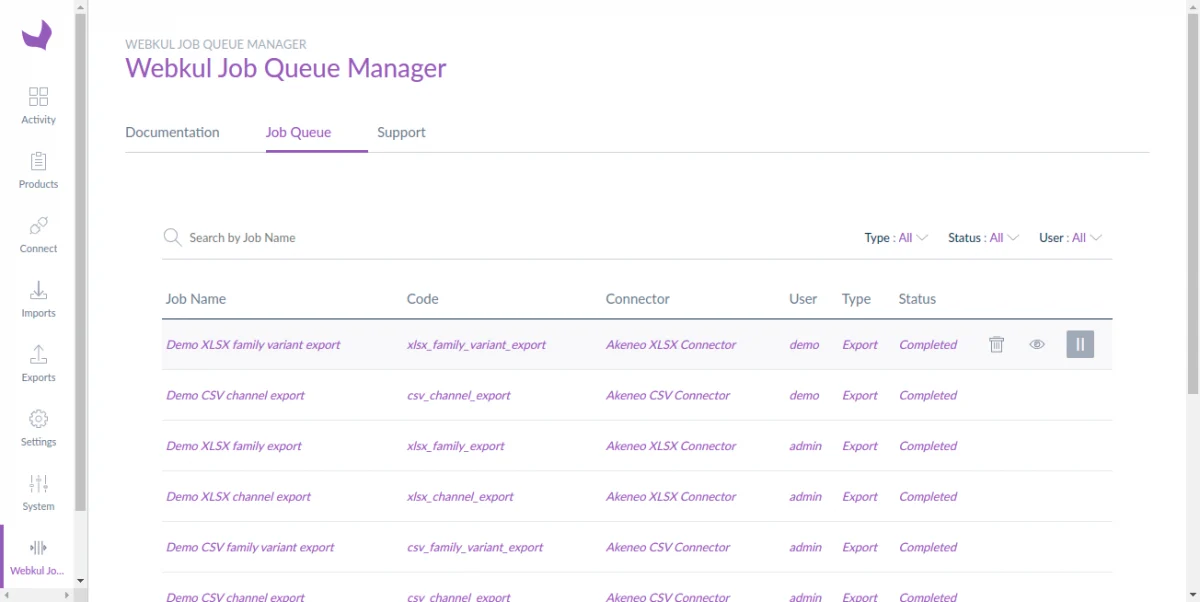
Task: Expand the Type filter dropdown
Action: pos(896,238)
